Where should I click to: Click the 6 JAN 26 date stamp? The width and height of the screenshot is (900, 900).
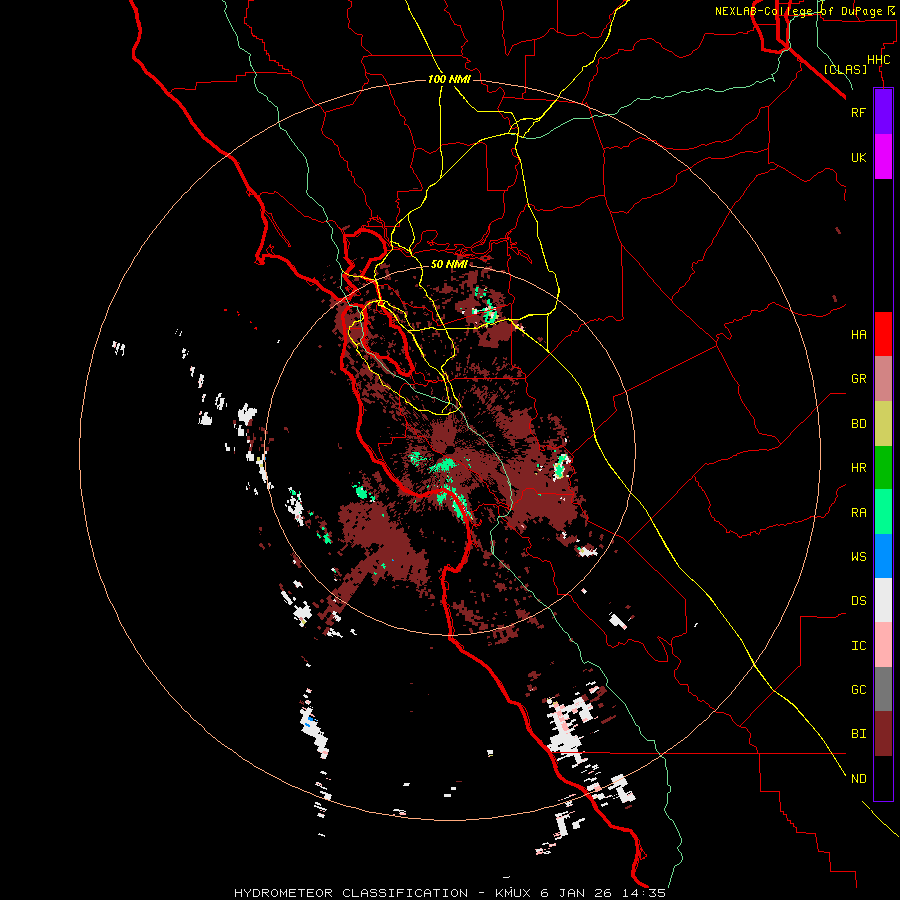tap(578, 893)
